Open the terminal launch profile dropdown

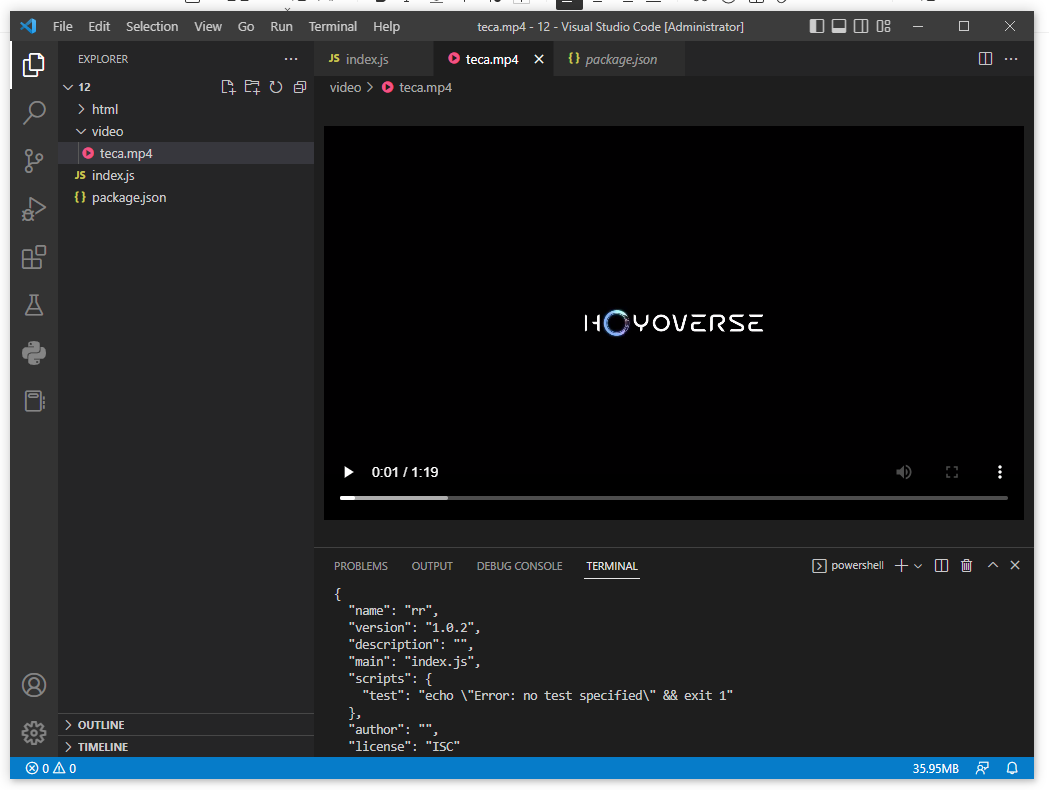click(x=918, y=566)
